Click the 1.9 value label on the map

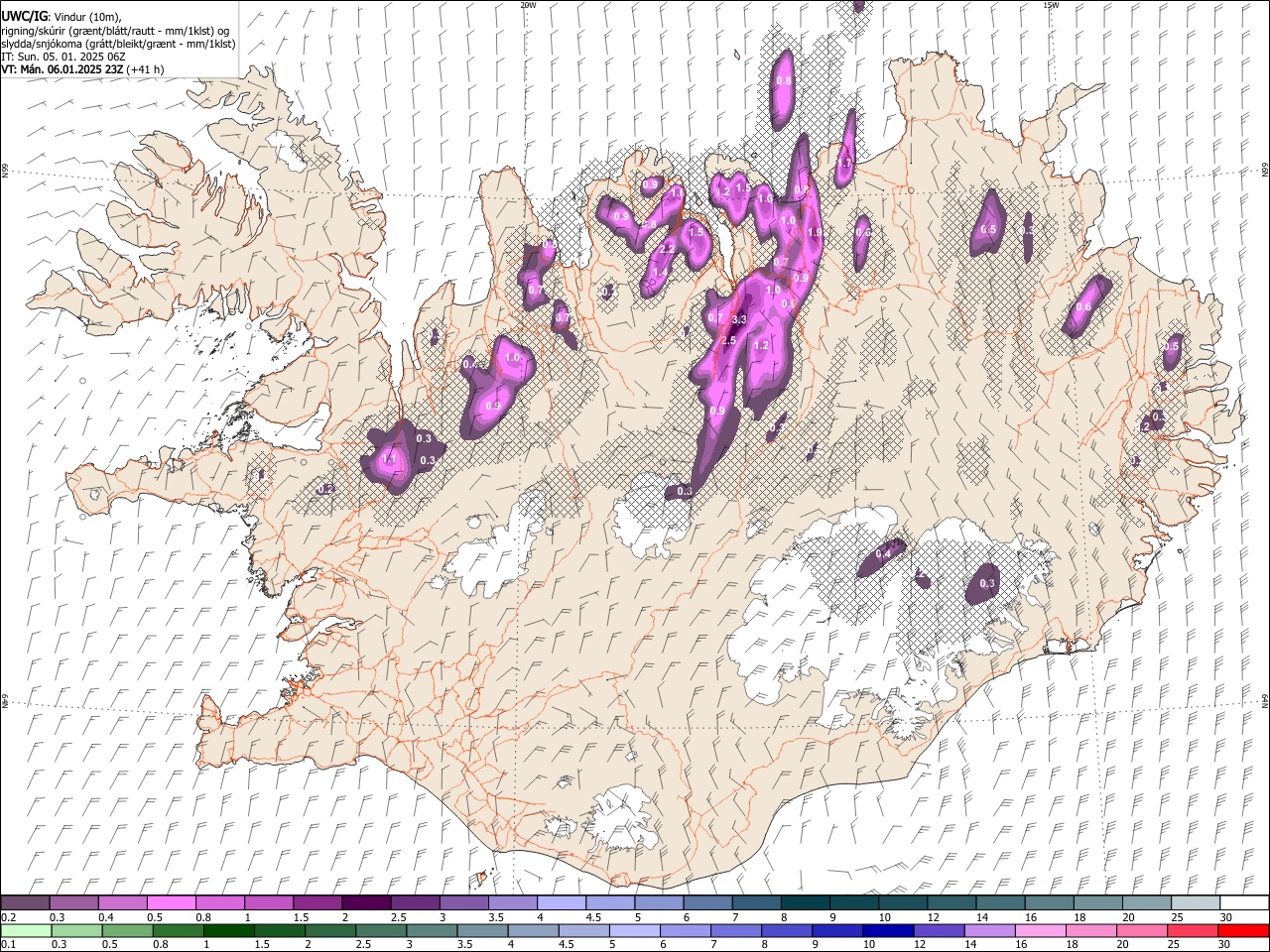(x=815, y=232)
